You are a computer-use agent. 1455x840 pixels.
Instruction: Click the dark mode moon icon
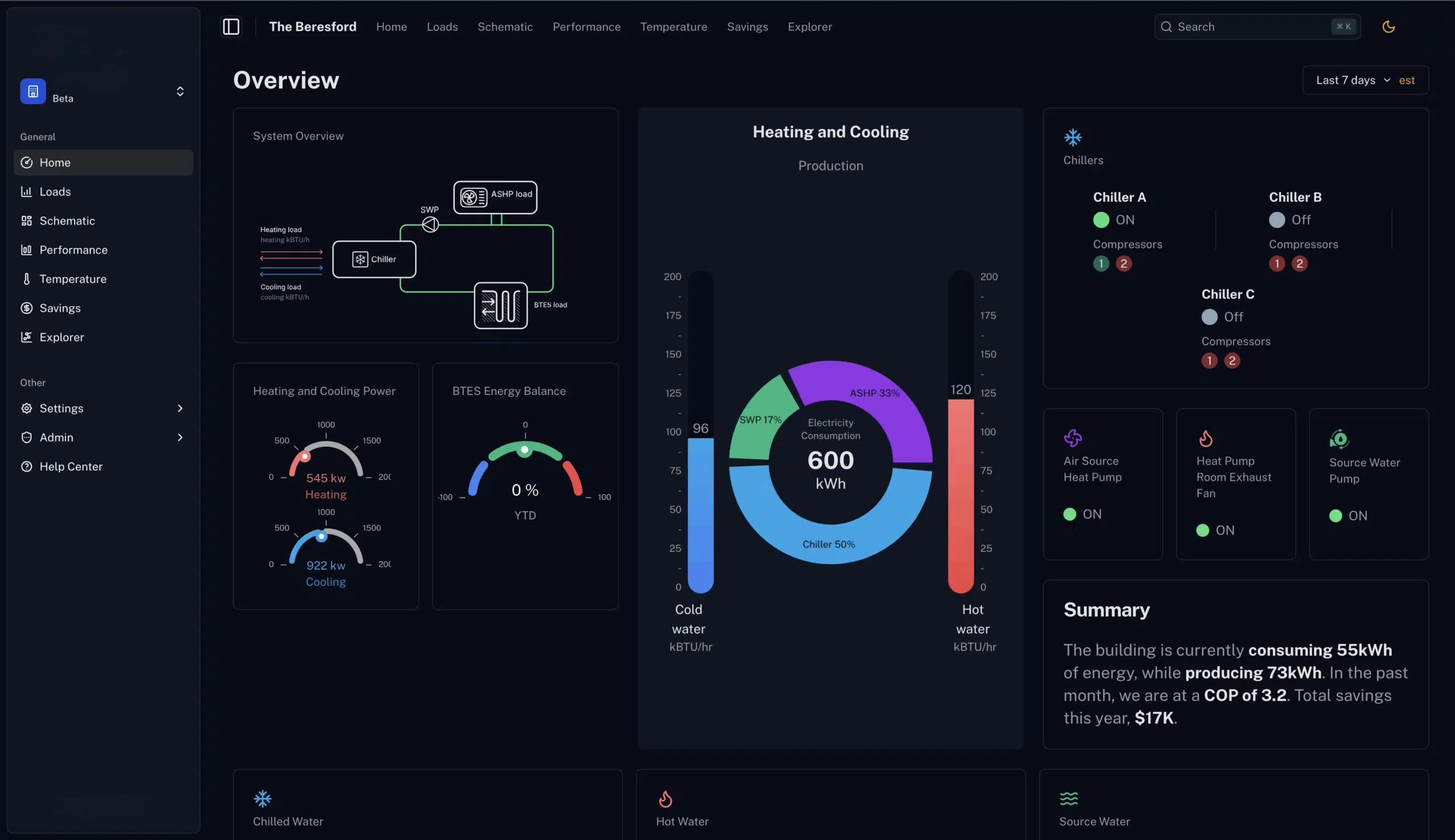click(x=1388, y=27)
